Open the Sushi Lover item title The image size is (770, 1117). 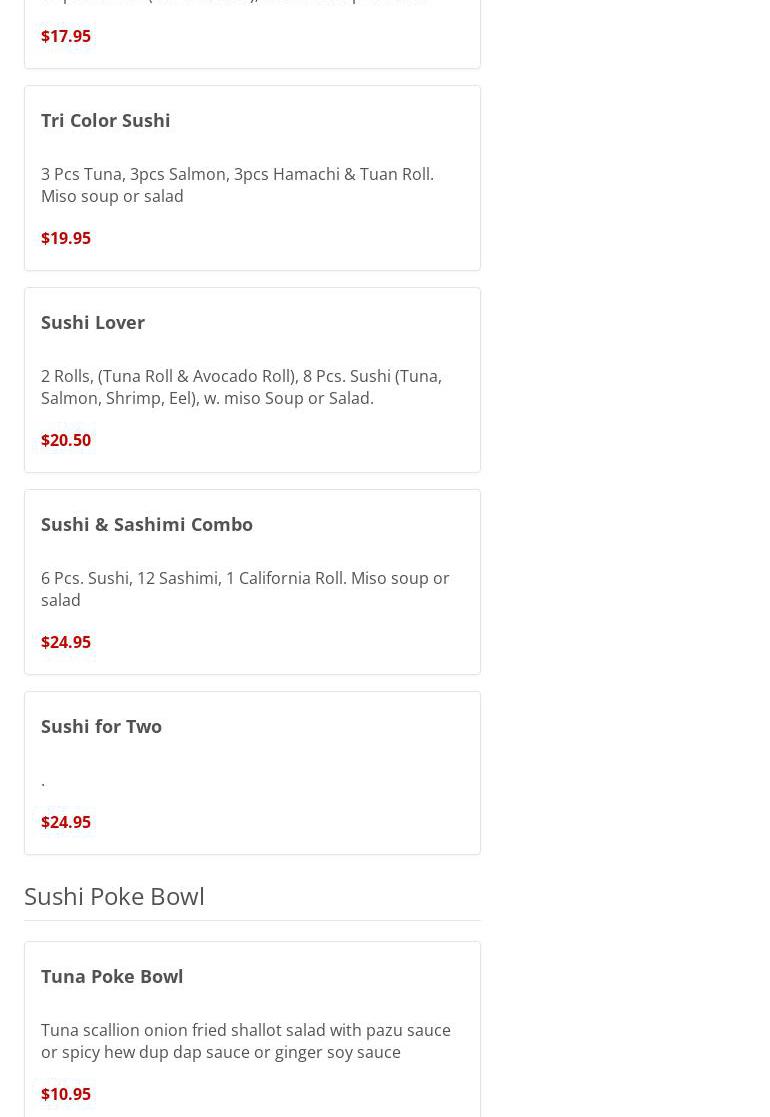(x=93, y=322)
